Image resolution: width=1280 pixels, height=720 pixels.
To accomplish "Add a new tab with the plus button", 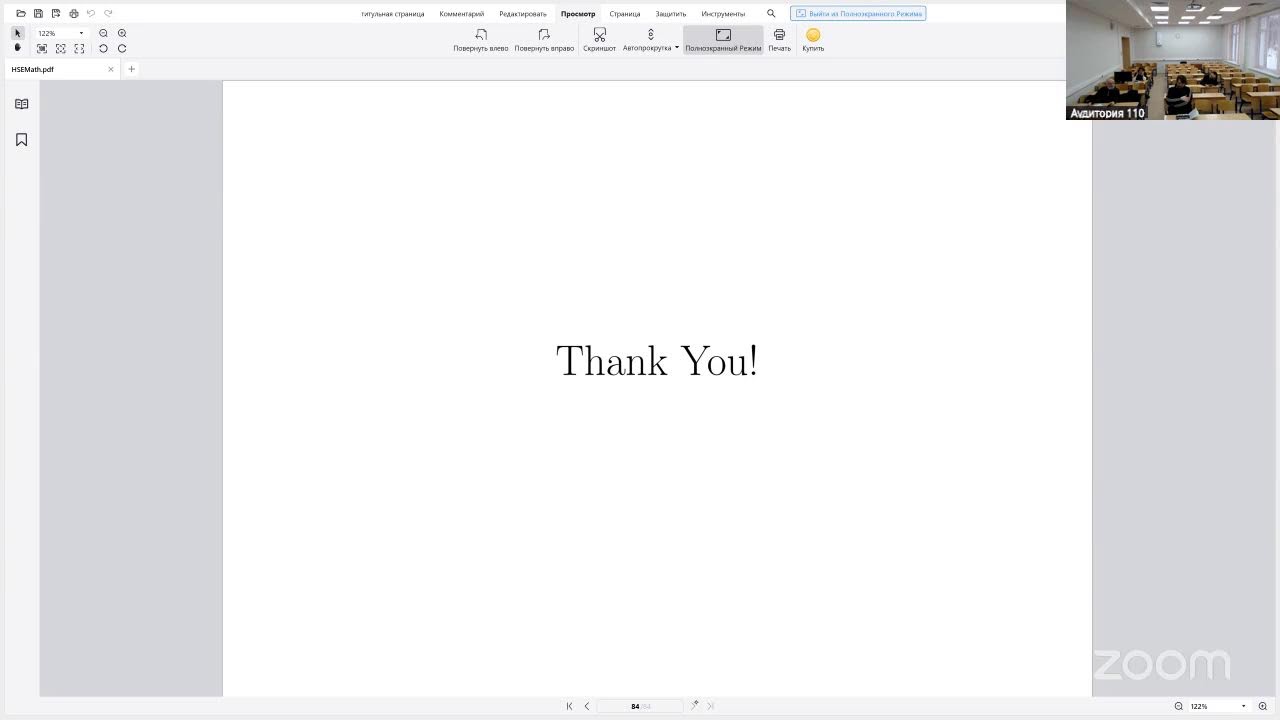I will pos(131,69).
